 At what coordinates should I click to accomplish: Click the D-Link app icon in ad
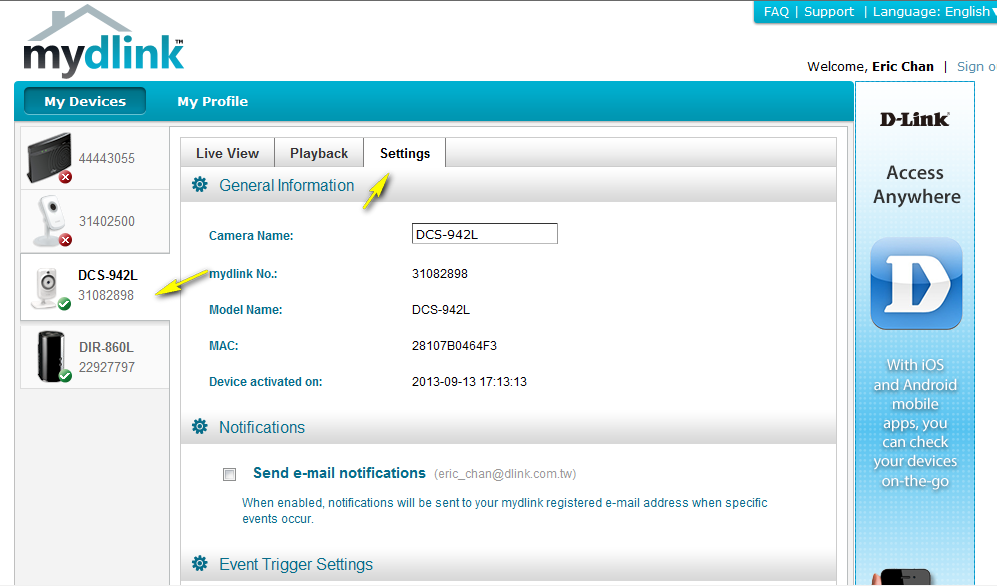point(915,284)
